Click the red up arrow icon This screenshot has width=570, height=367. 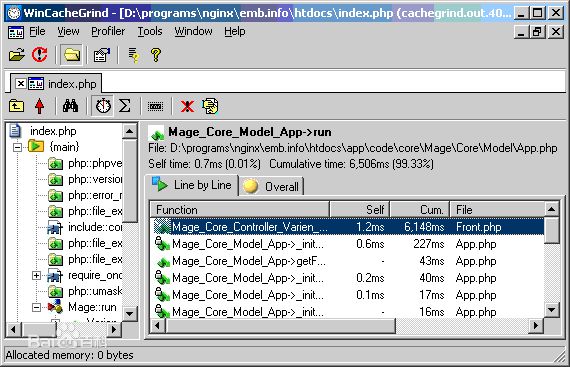pyautogui.click(x=40, y=106)
